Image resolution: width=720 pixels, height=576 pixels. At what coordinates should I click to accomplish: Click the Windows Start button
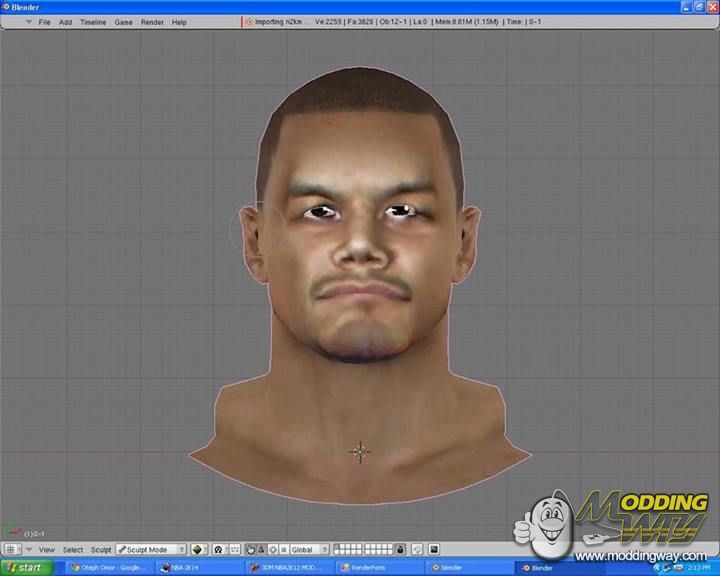coord(24,568)
